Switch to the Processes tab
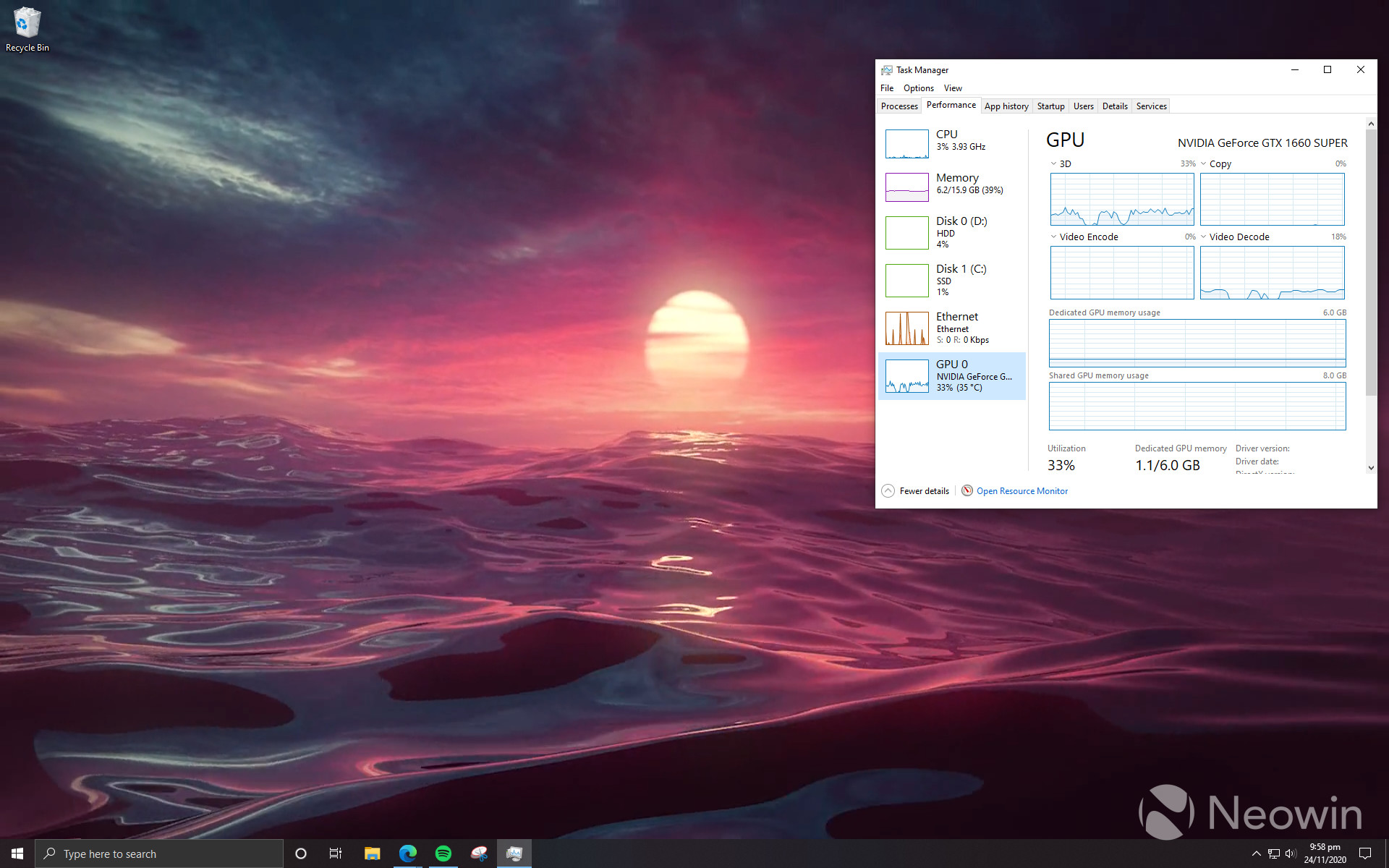The width and height of the screenshot is (1389, 868). [899, 106]
